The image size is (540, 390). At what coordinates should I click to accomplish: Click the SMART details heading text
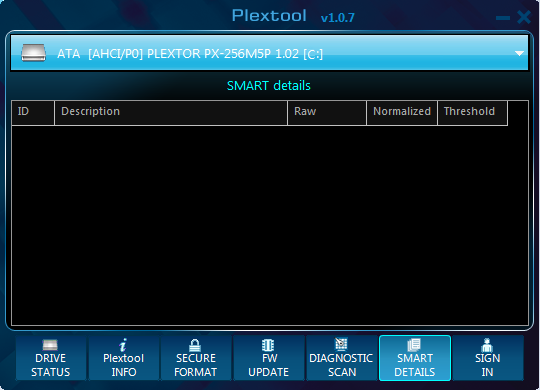pyautogui.click(x=269, y=85)
